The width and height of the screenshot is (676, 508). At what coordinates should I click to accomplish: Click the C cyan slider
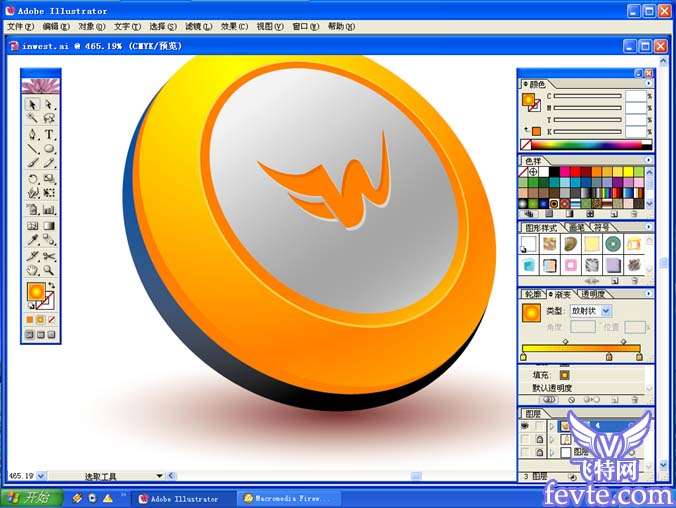coord(588,96)
